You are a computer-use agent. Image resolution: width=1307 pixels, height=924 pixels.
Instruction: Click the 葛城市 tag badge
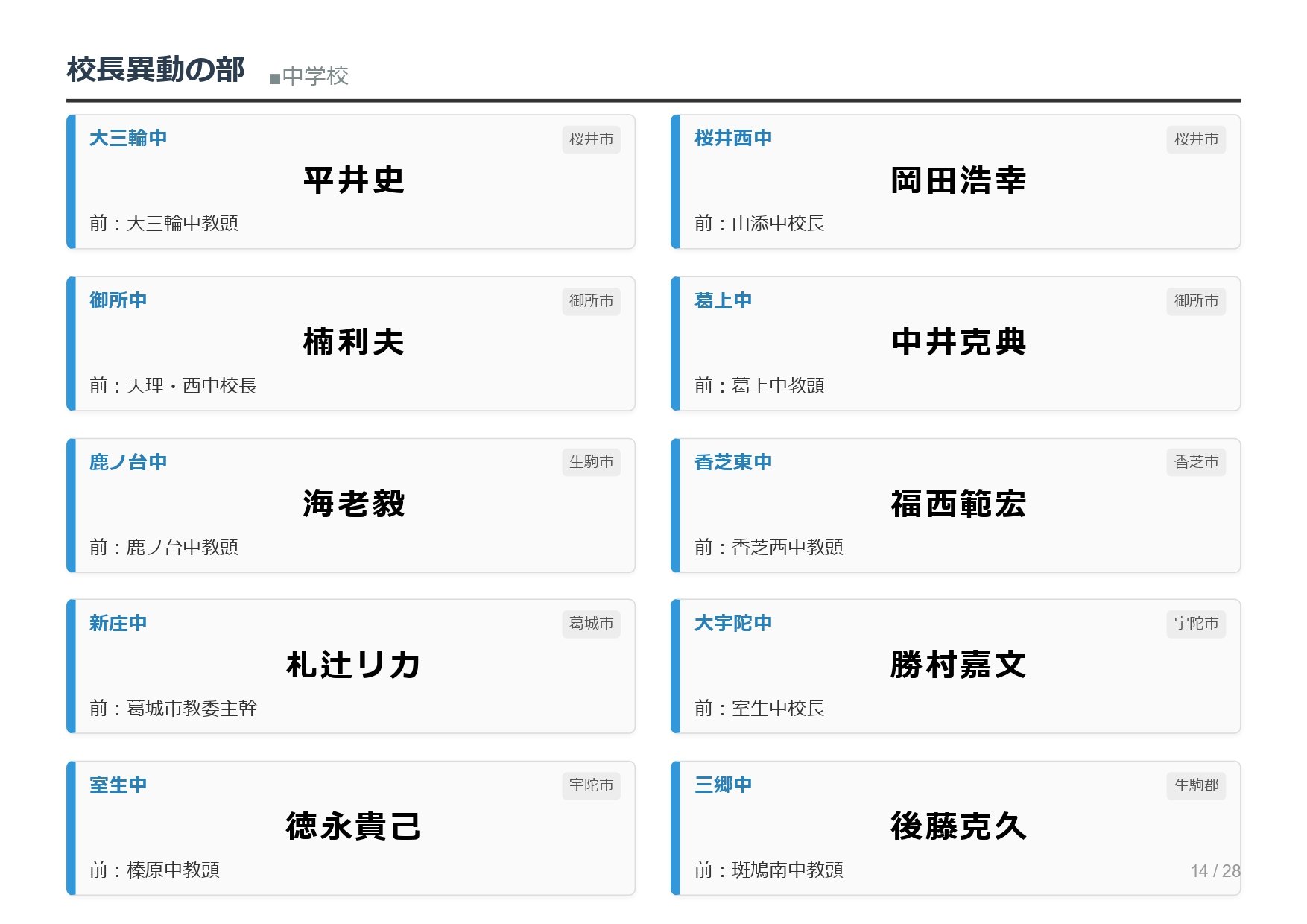click(x=591, y=624)
